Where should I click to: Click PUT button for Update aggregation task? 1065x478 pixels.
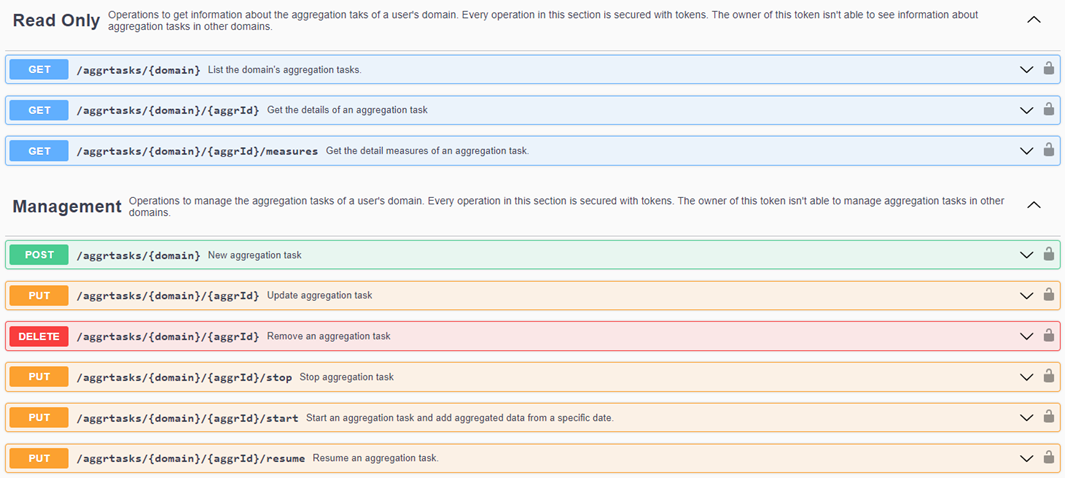click(39, 295)
